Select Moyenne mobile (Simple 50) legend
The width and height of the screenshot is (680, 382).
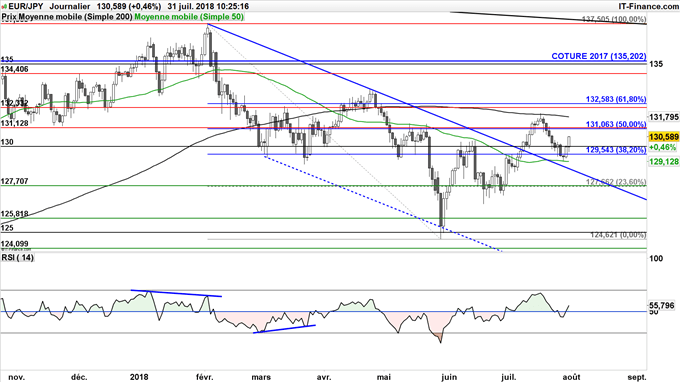[x=189, y=17]
